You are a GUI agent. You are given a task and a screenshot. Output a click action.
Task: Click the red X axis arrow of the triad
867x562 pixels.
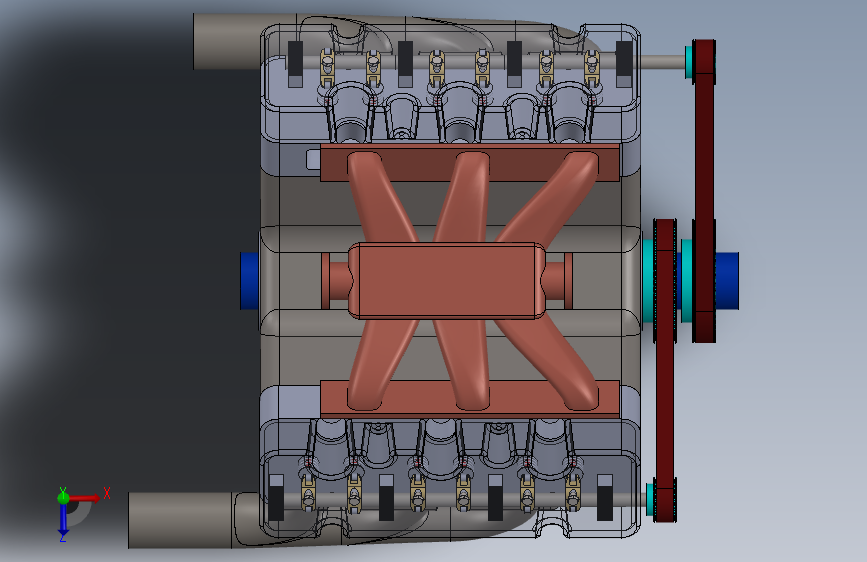click(86, 498)
